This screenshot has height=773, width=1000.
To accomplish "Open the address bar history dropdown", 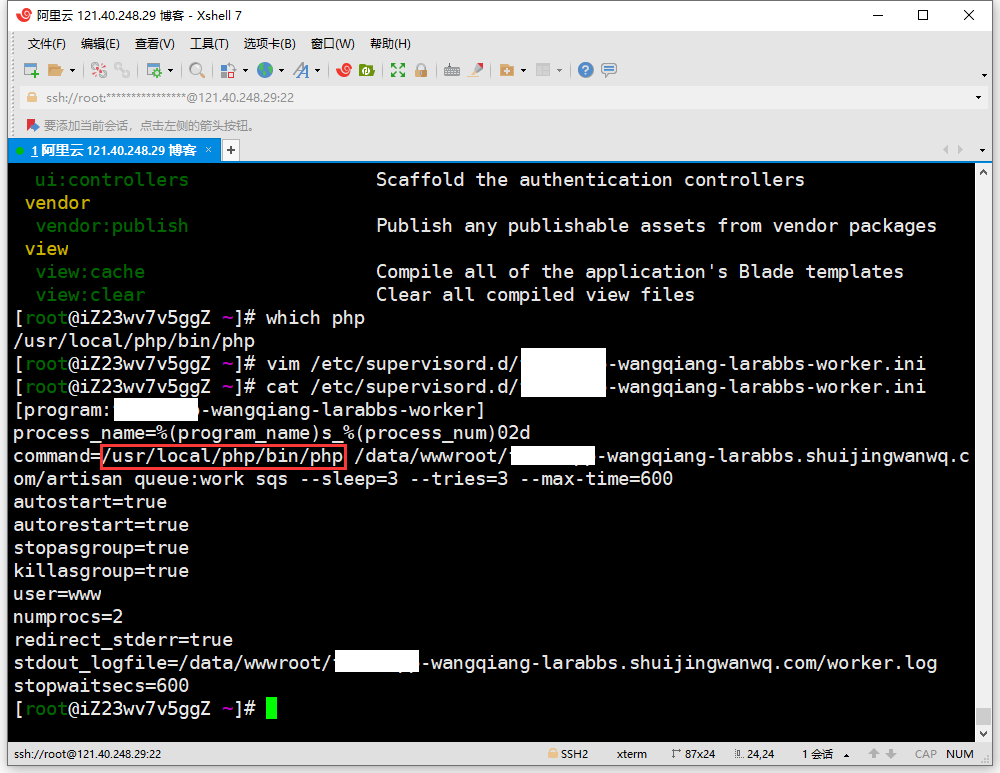I will point(979,98).
